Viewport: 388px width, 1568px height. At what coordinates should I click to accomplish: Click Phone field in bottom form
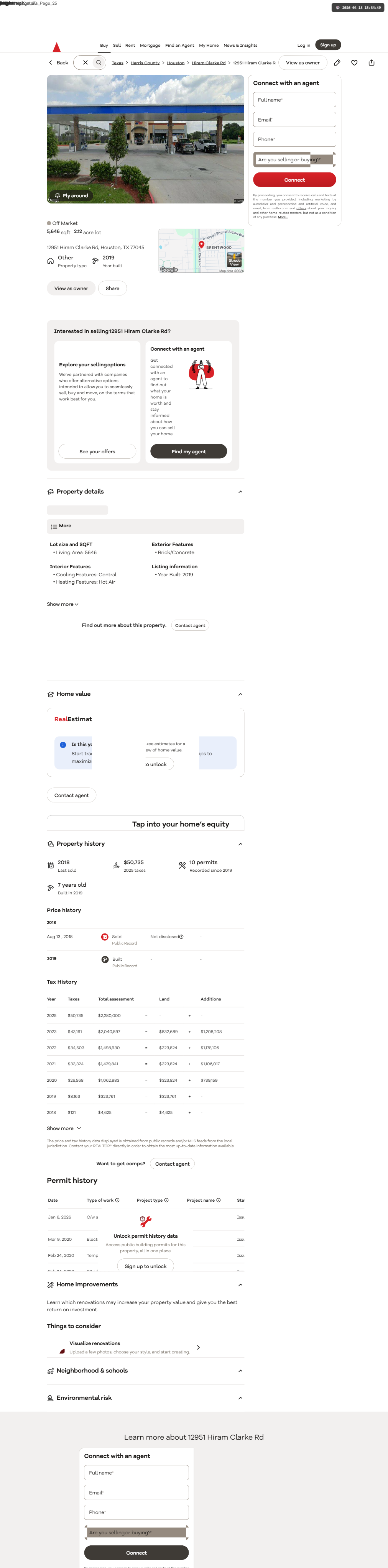click(136, 1512)
